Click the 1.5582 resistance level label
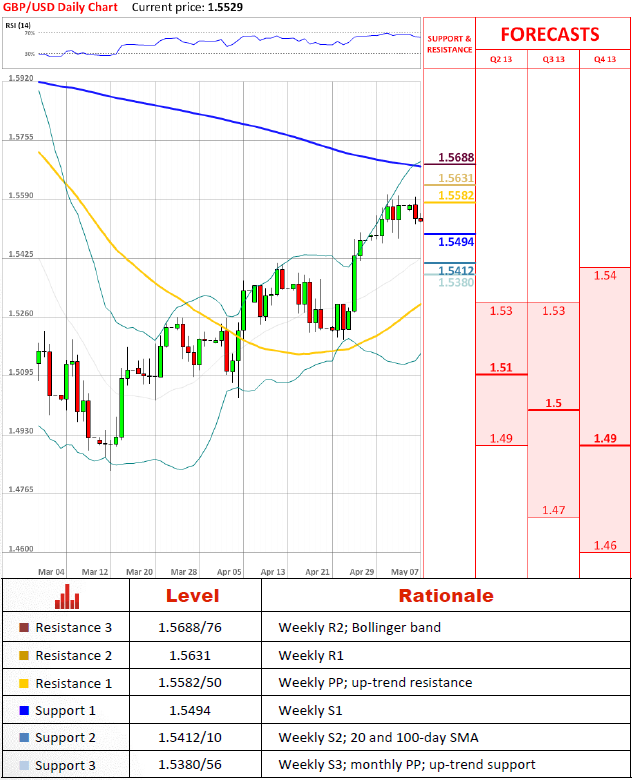This screenshot has height=780, width=632. click(x=456, y=195)
